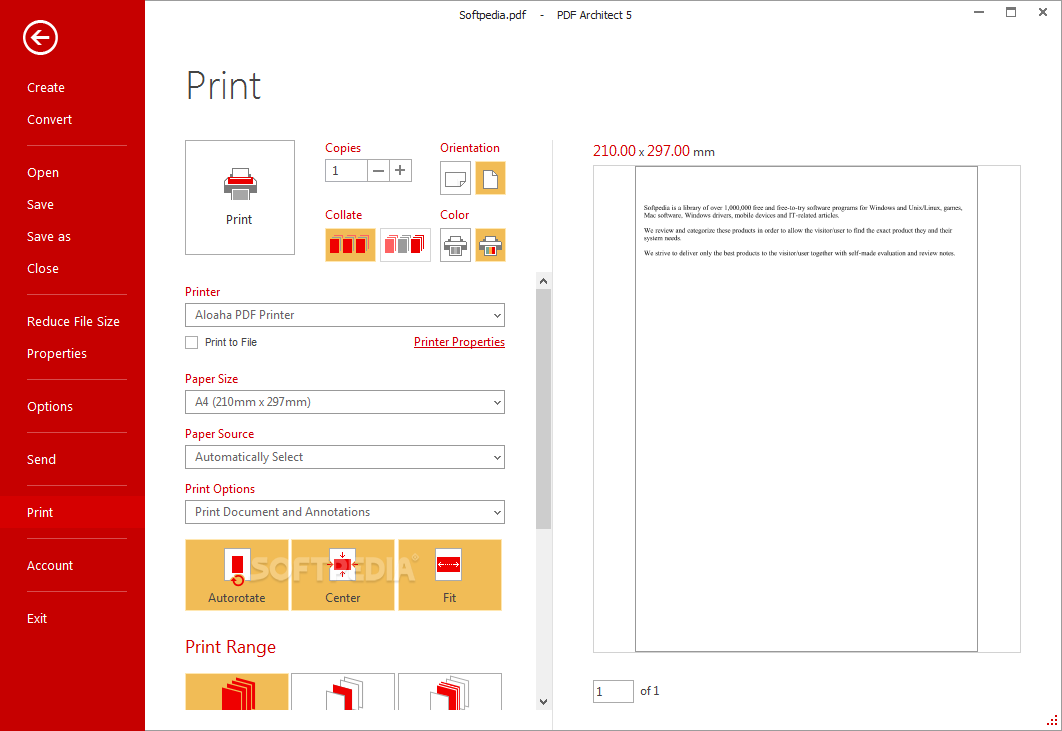Screen dimensions: 1062x731
Task: Toggle the Fit option
Action: tap(450, 575)
